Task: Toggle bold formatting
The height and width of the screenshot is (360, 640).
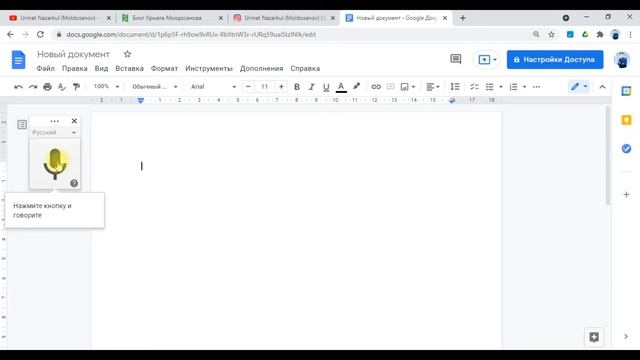Action: click(297, 87)
